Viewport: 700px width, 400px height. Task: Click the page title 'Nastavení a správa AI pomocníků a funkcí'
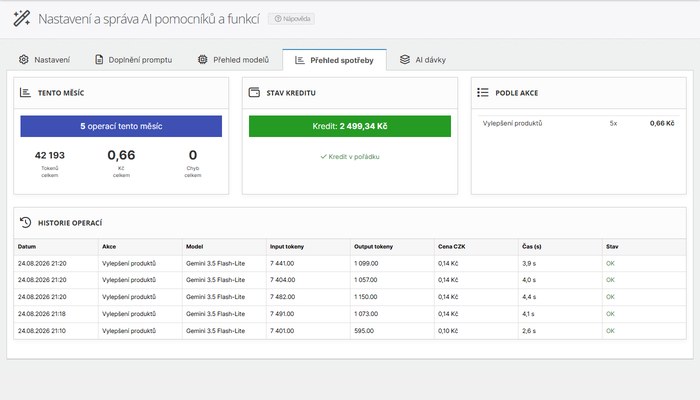click(149, 19)
